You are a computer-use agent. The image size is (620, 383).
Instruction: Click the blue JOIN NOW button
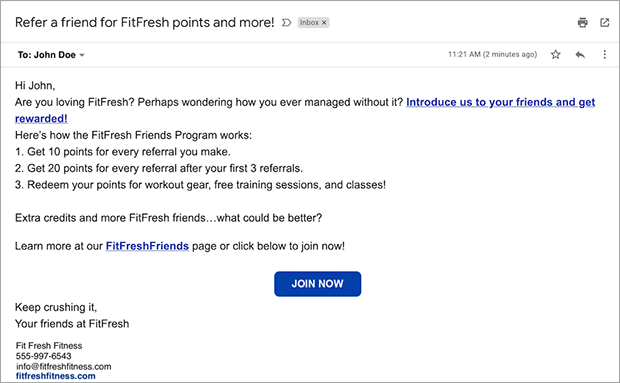(318, 284)
